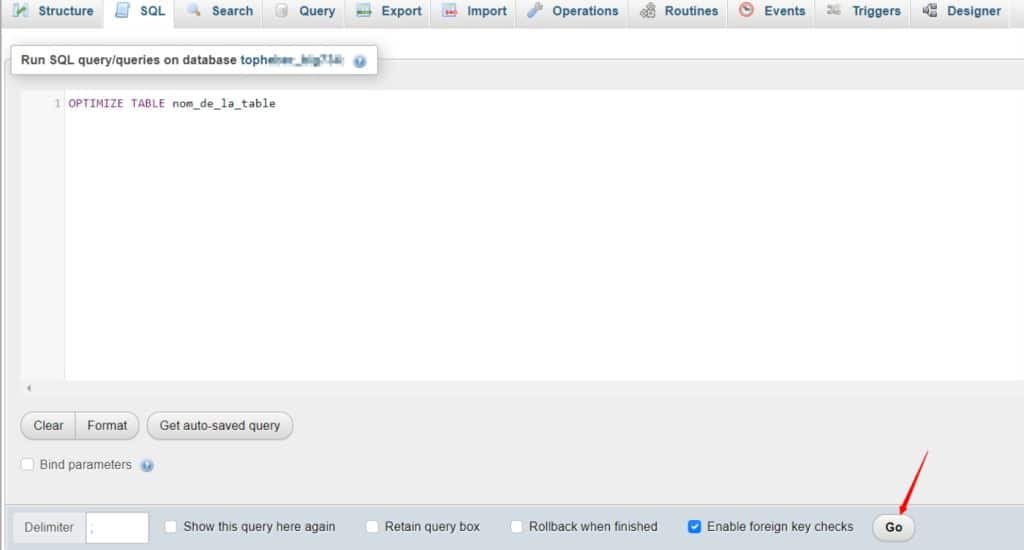This screenshot has height=550, width=1024.
Task: Open the Designer tab
Action: coord(961,11)
